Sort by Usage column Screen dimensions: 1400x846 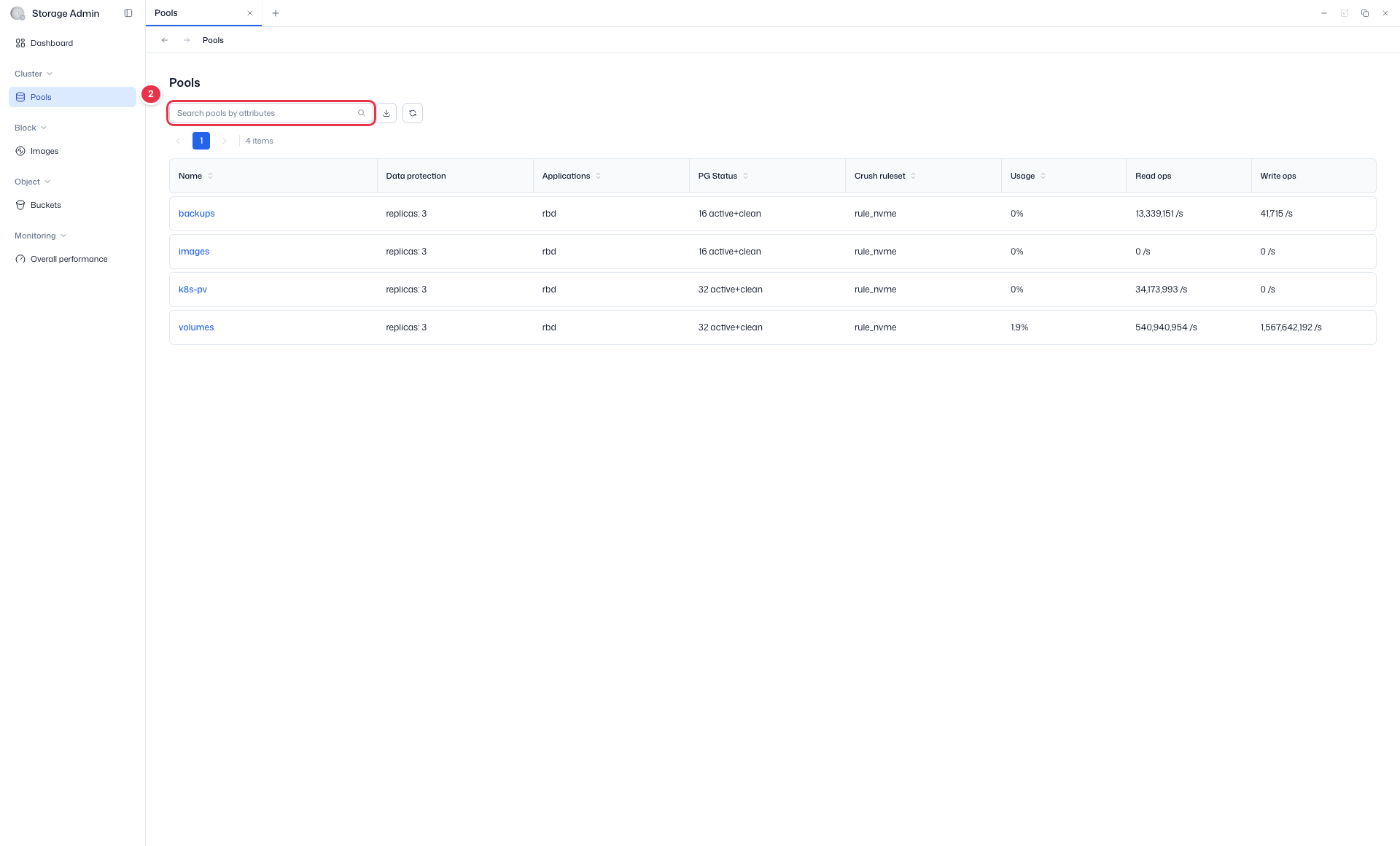pos(1043,176)
